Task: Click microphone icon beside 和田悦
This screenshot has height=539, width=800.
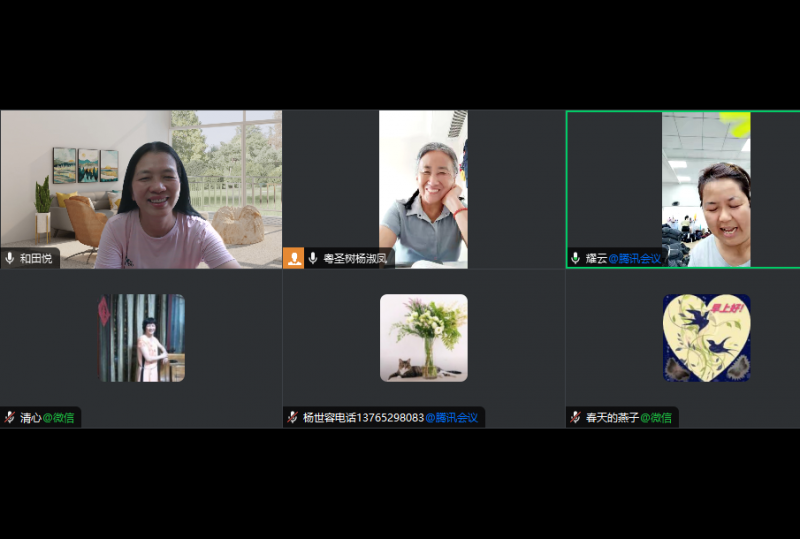Action: tap(10, 258)
